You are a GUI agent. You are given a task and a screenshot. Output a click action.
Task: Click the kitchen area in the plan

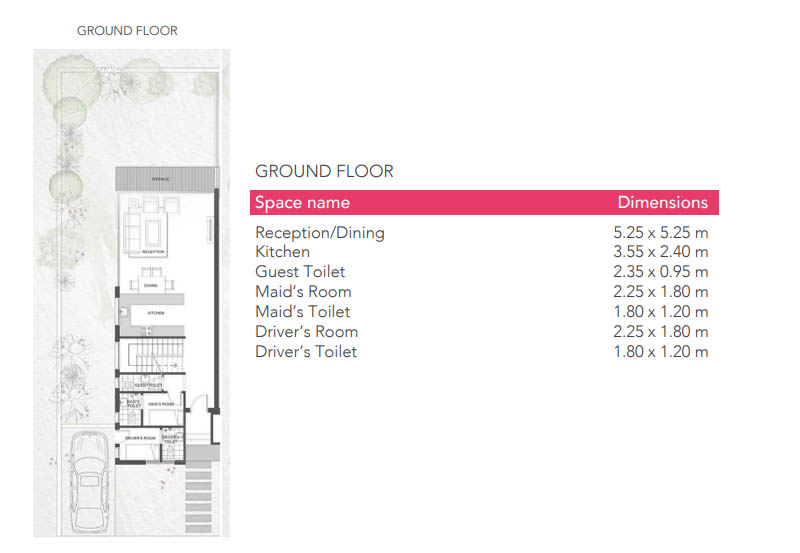151,313
